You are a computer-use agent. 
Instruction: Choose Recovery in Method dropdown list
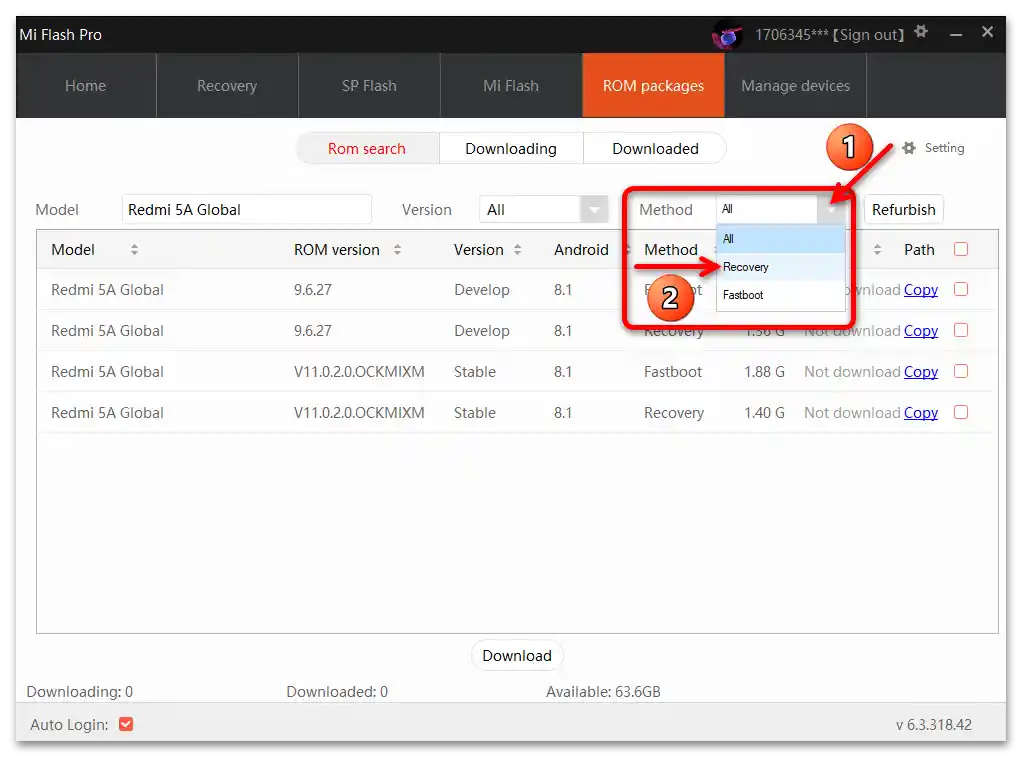[x=781, y=267]
